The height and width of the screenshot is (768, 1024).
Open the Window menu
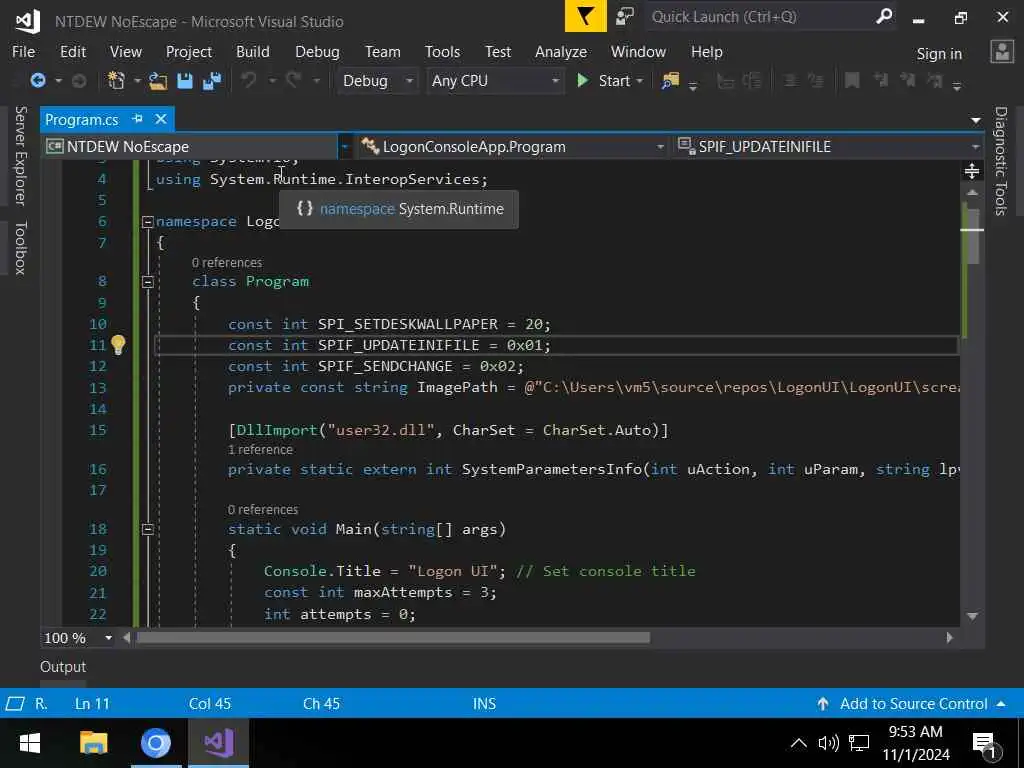tap(638, 52)
